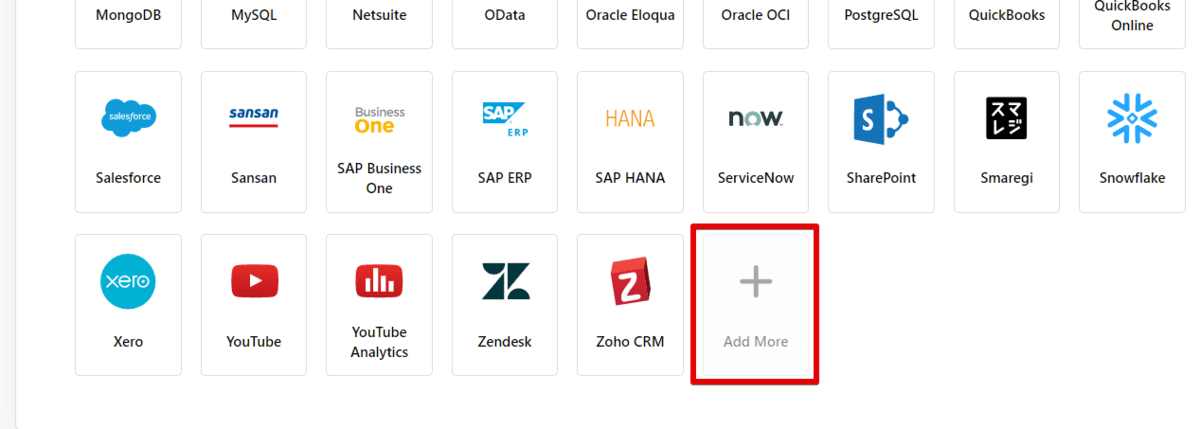
Task: Choose the MongoDB tile
Action: tap(128, 18)
